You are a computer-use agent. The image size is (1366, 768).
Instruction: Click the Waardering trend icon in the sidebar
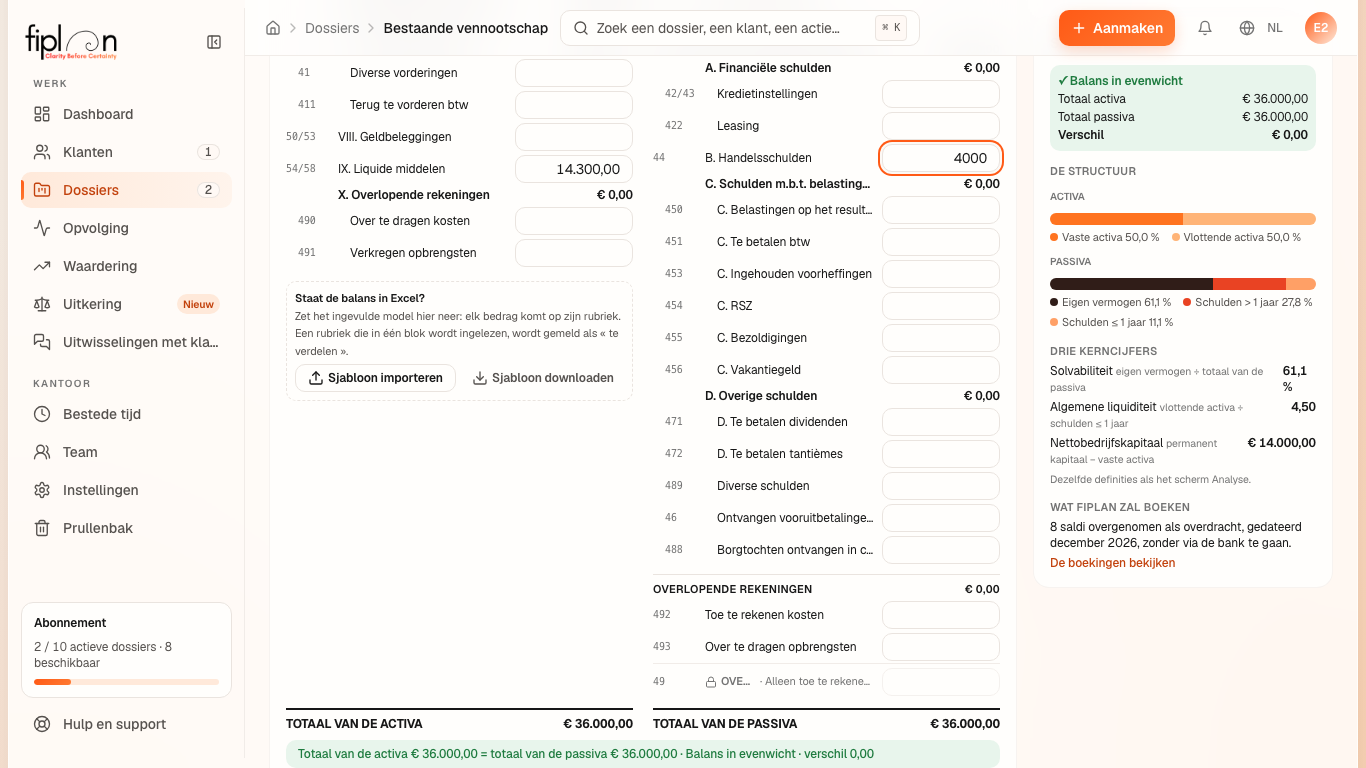[x=42, y=266]
